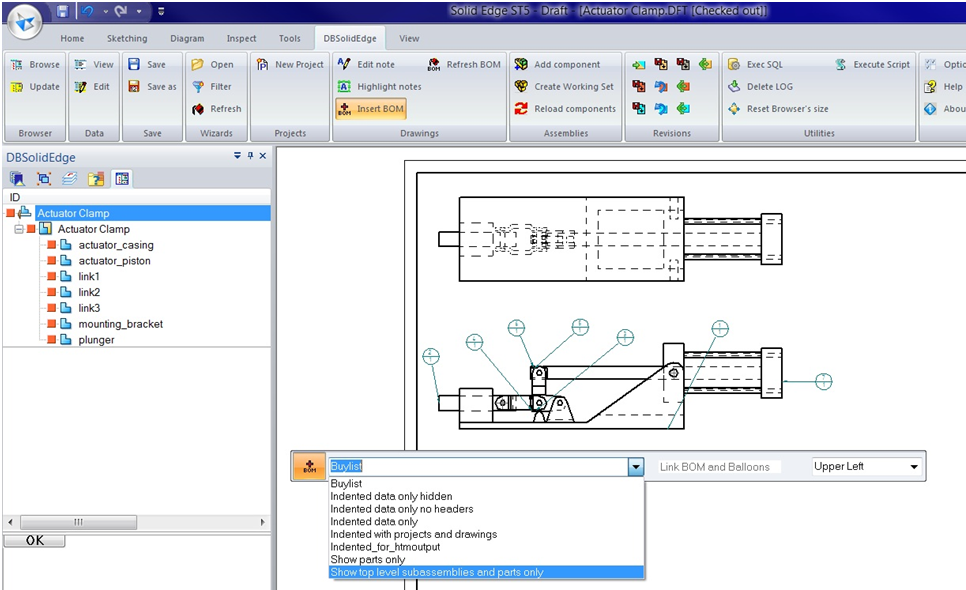Click the Undo arrow in quick access toolbar
This screenshot has height=590, width=966.
click(87, 11)
